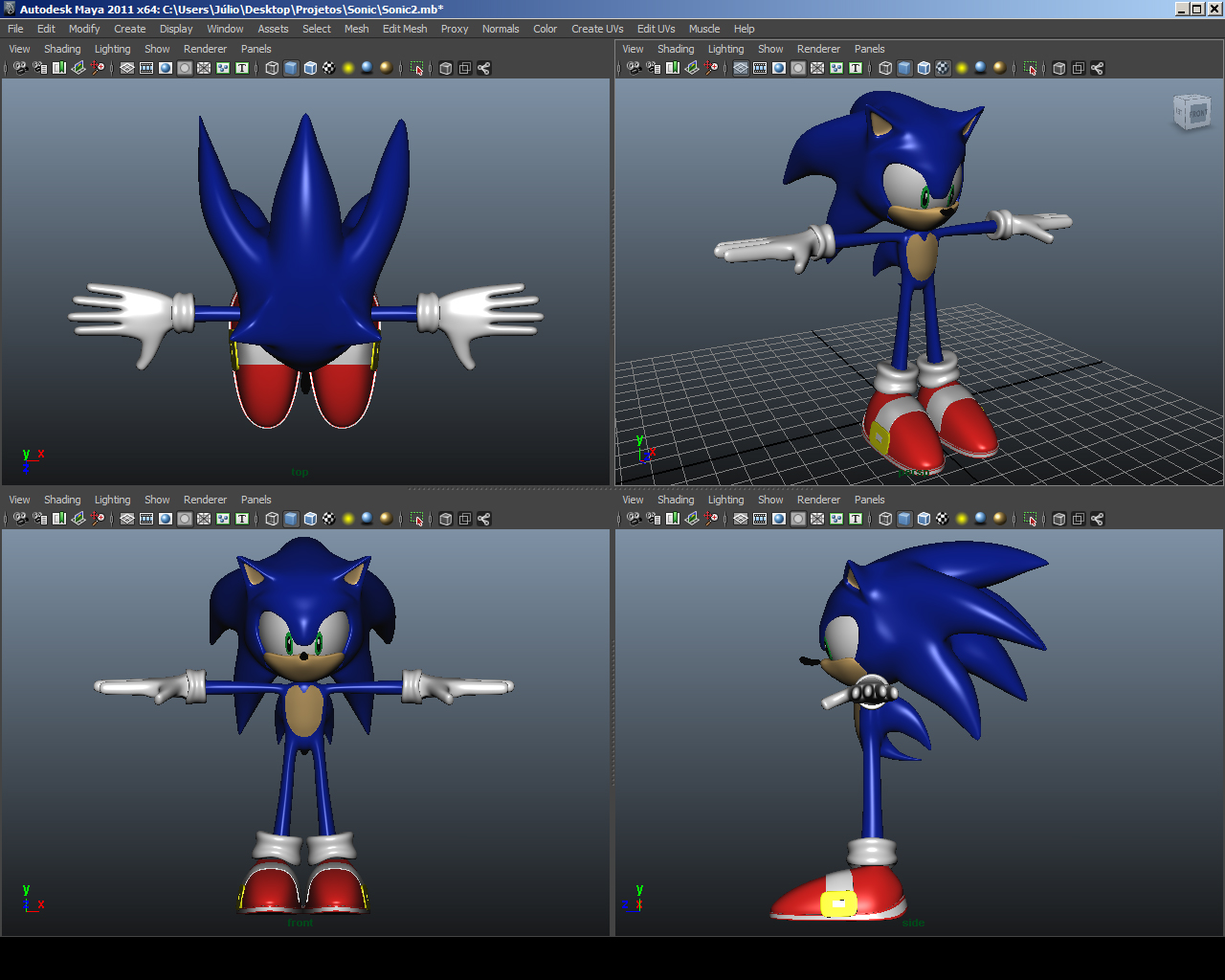Toggle X-Ray Active Components in top view toolbar

click(x=464, y=68)
